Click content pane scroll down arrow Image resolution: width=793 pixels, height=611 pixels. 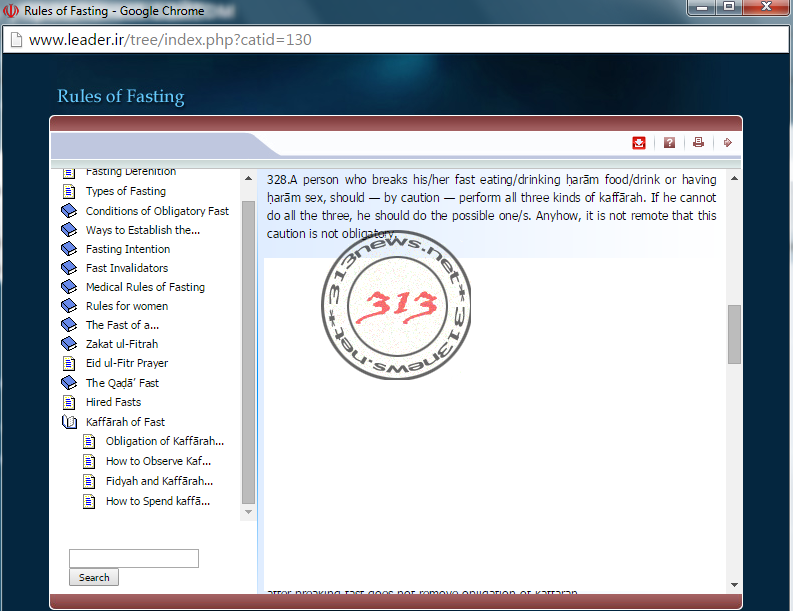click(x=734, y=585)
